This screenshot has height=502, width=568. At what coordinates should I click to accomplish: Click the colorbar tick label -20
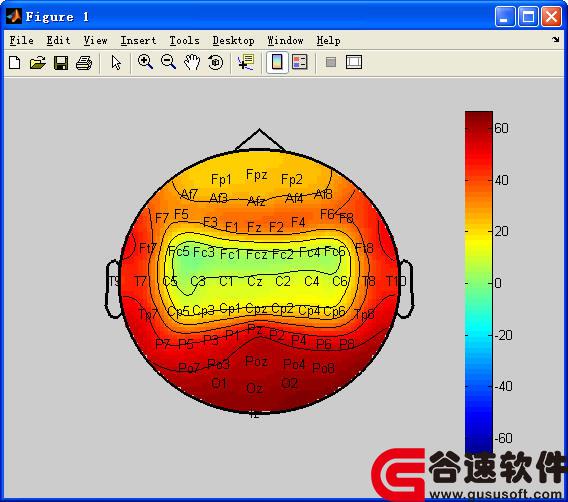(x=504, y=335)
